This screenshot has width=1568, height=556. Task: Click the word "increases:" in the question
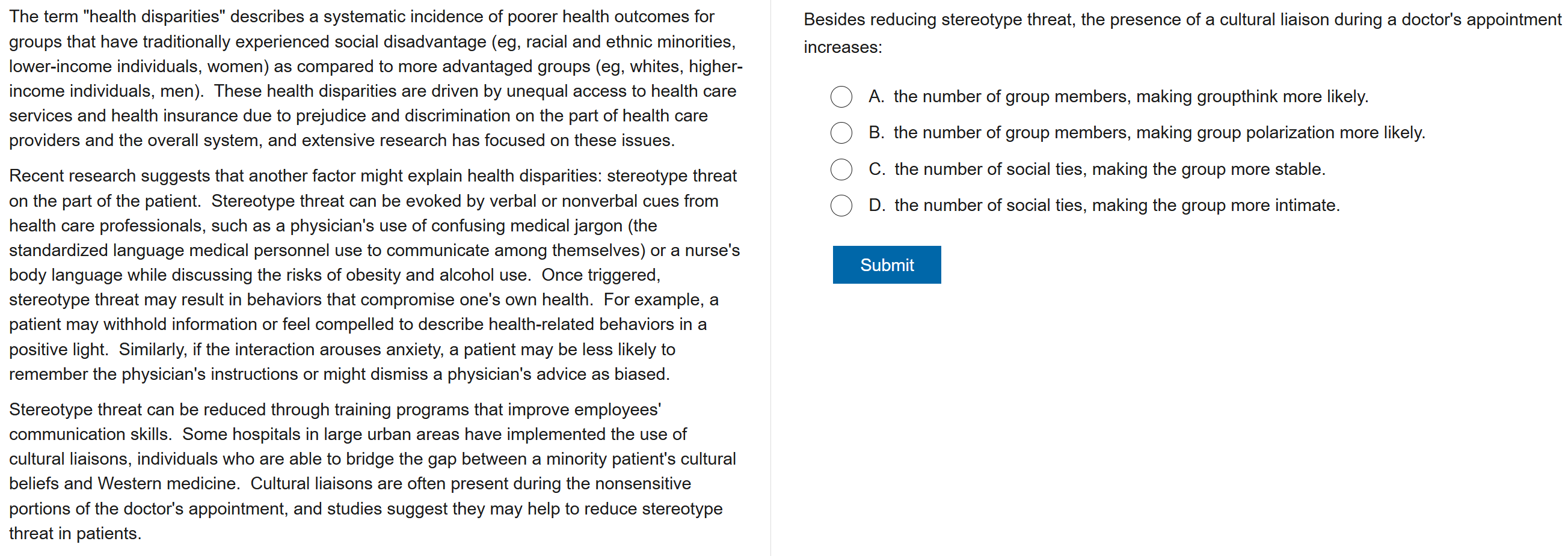[843, 47]
